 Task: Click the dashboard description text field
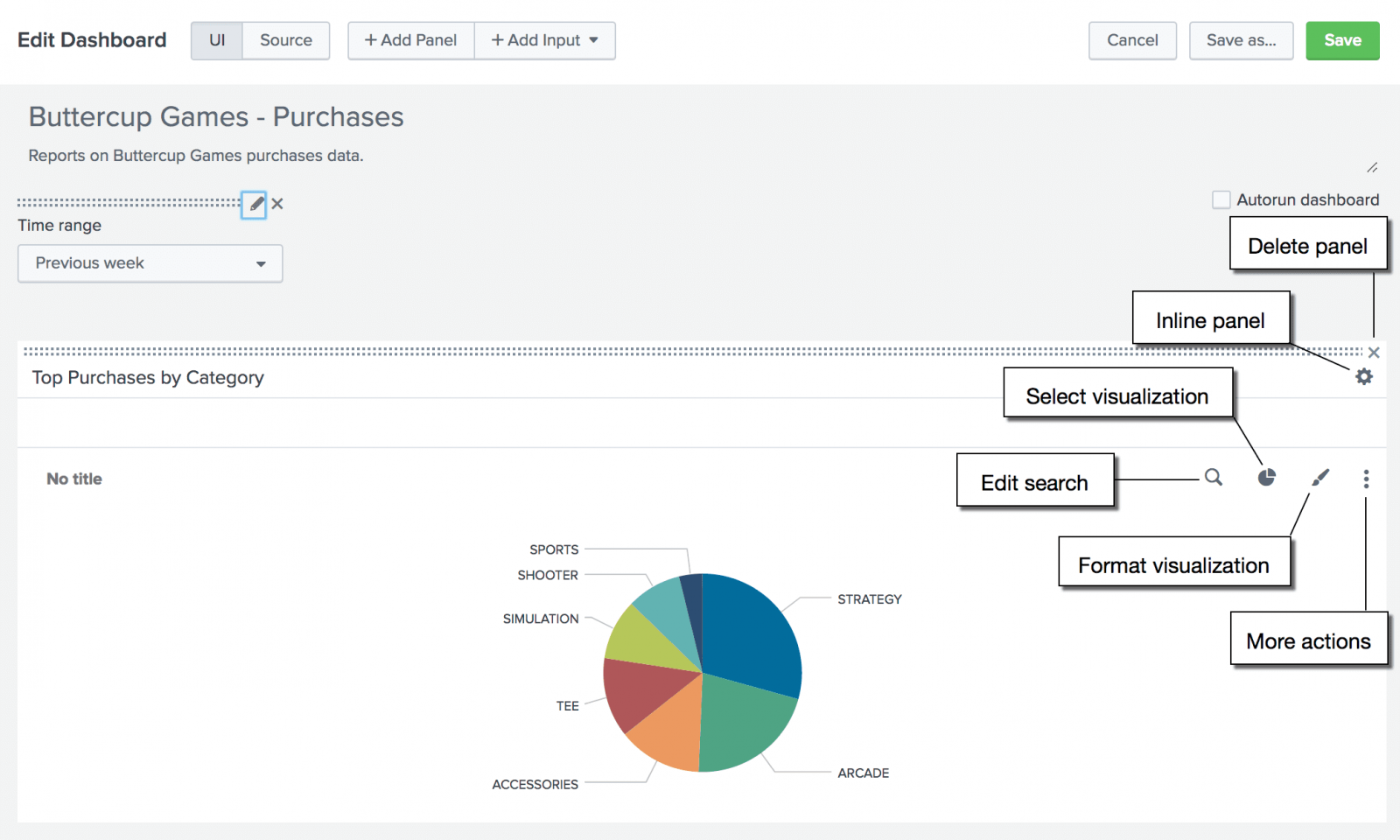[x=196, y=156]
